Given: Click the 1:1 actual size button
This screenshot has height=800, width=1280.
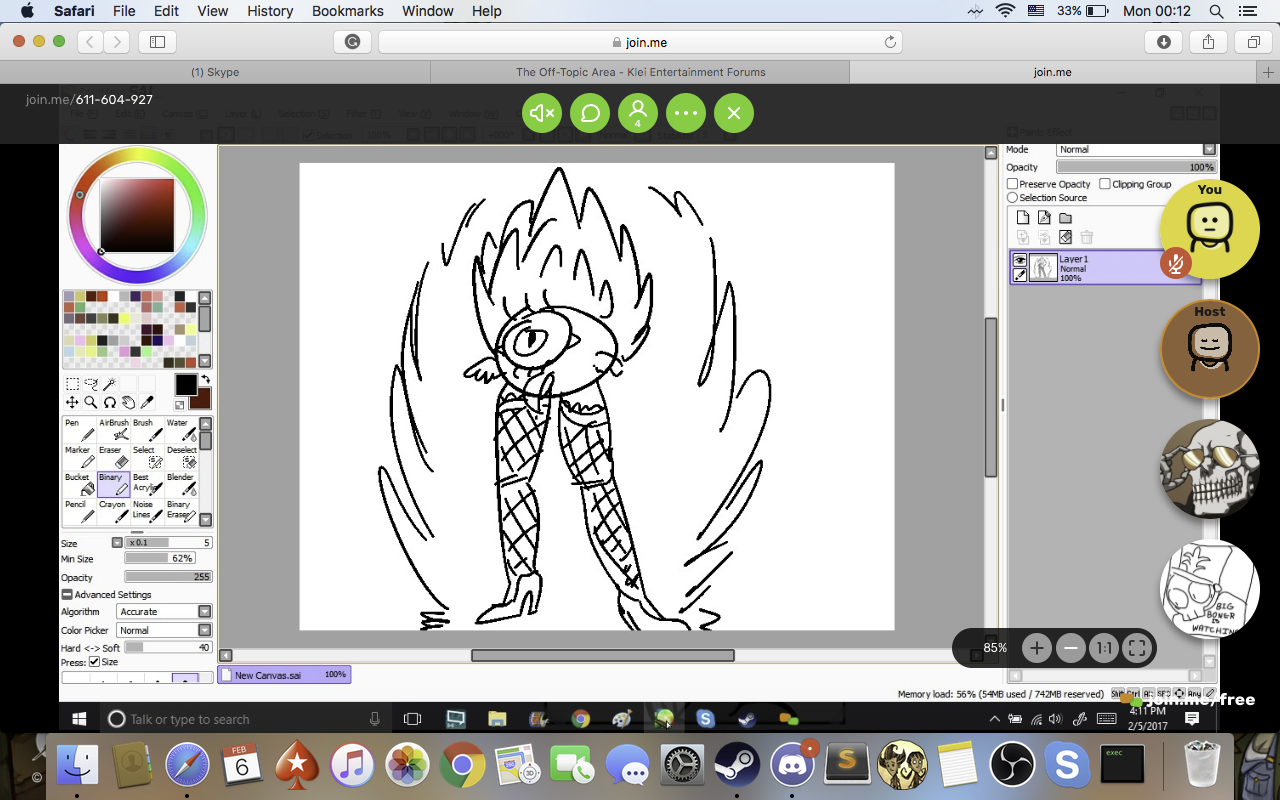Looking at the screenshot, I should point(1103,648).
